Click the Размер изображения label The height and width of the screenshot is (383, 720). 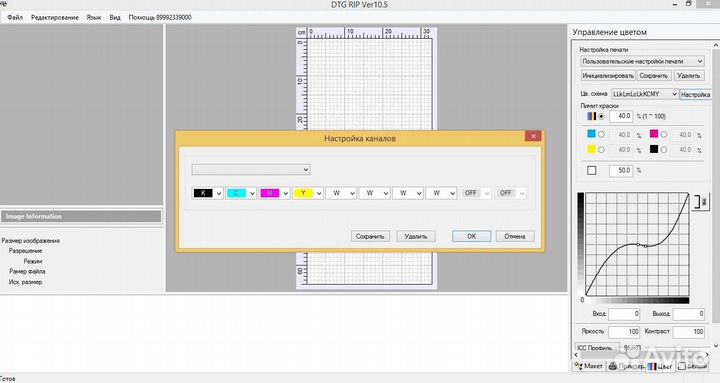click(31, 241)
